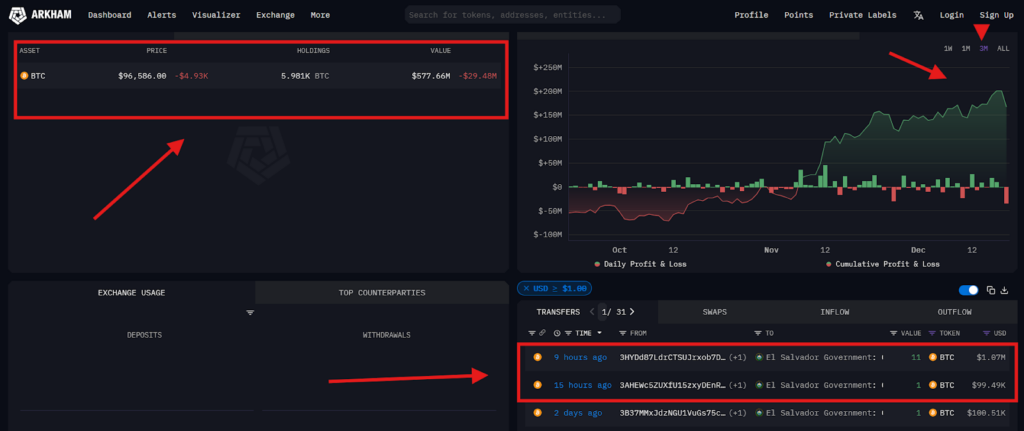The width and height of the screenshot is (1024, 431).
Task: Click the search tokens and addresses field
Action: coord(513,15)
